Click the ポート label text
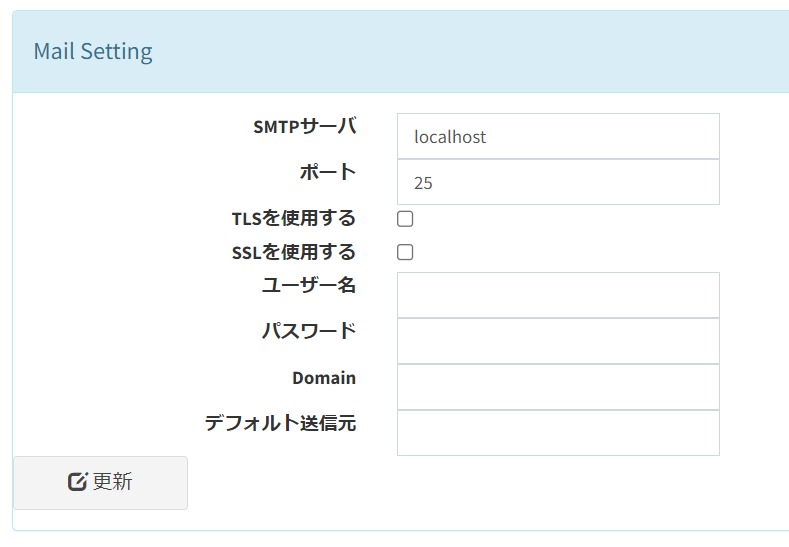789x547 pixels. point(327,172)
